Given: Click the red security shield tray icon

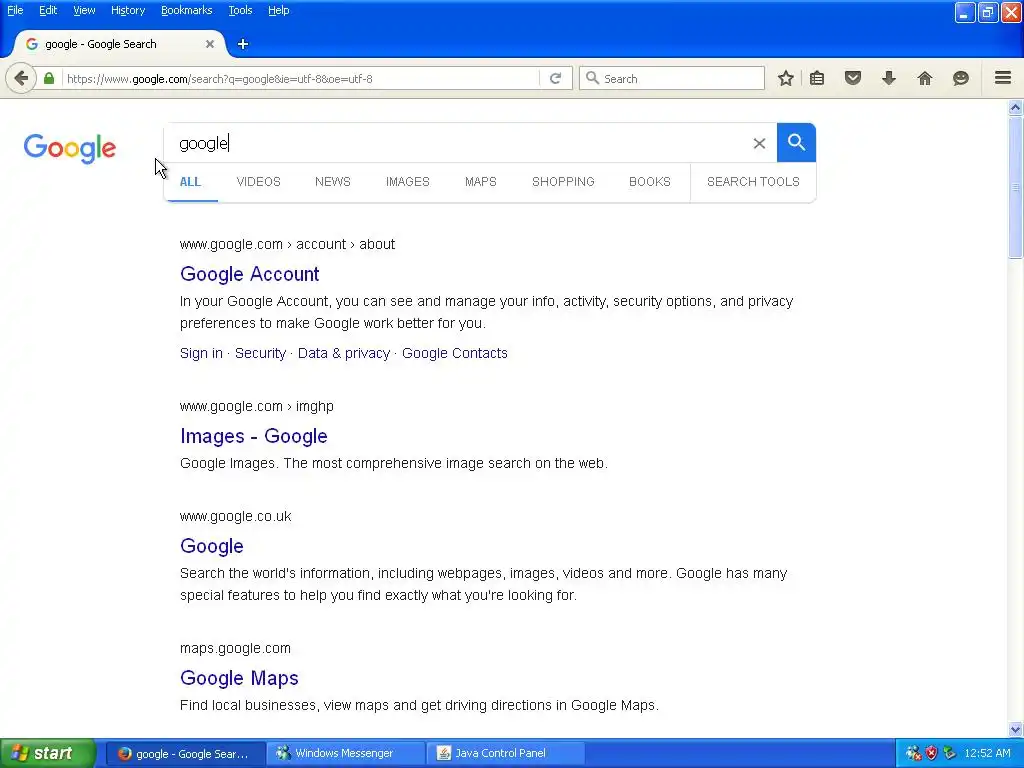Looking at the screenshot, I should (931, 753).
